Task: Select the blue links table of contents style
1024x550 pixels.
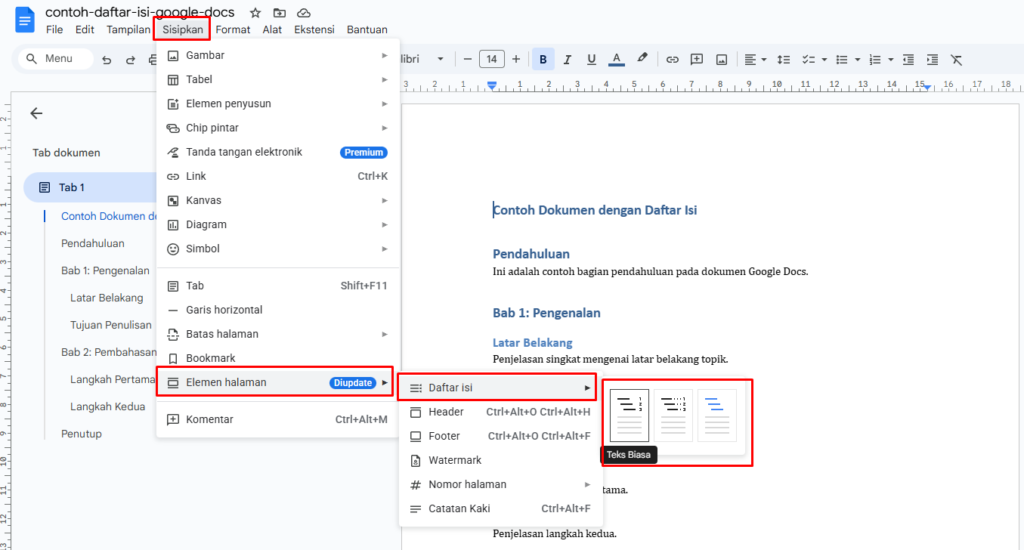Action: tap(717, 415)
